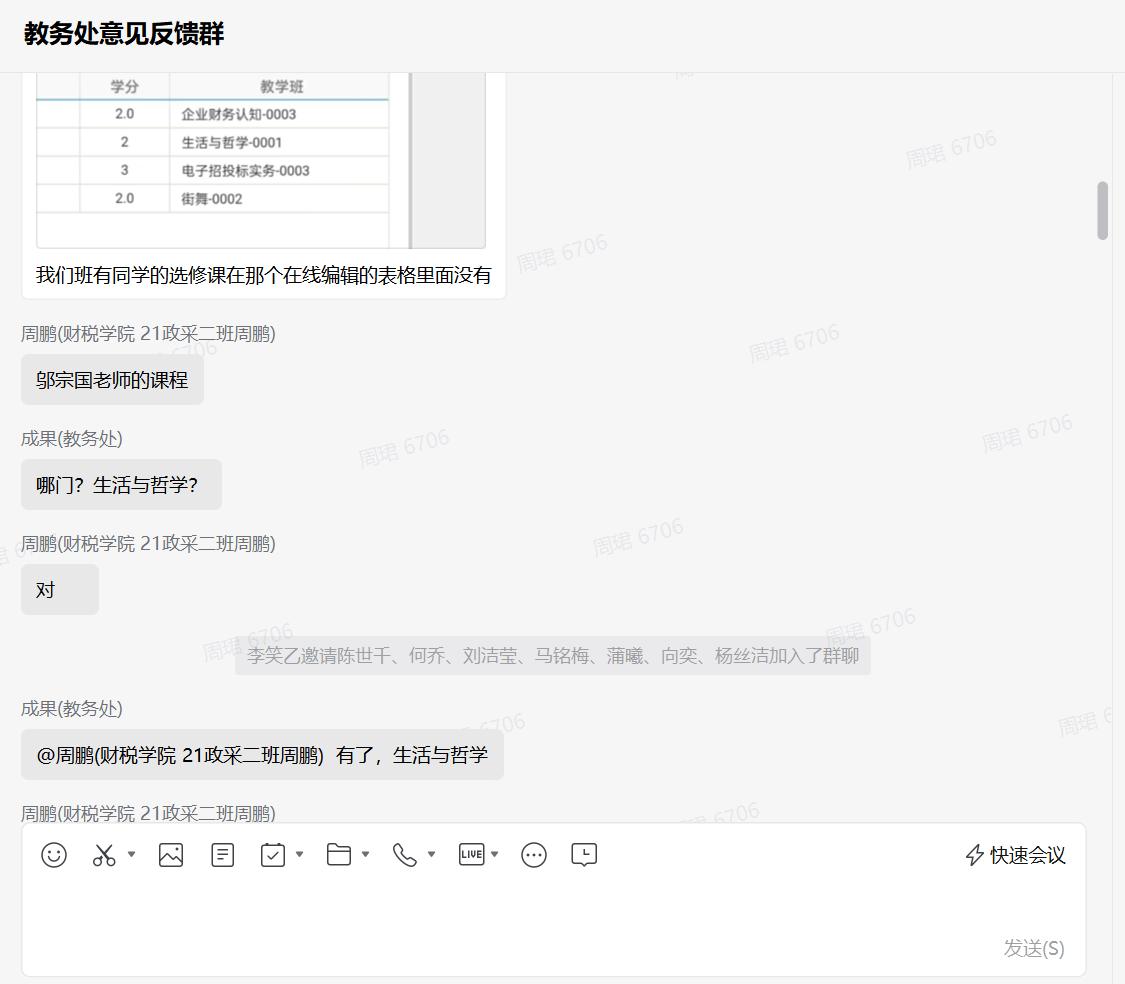Expand the phone call dropdown arrow
Image resolution: width=1125 pixels, height=984 pixels.
[x=431, y=855]
